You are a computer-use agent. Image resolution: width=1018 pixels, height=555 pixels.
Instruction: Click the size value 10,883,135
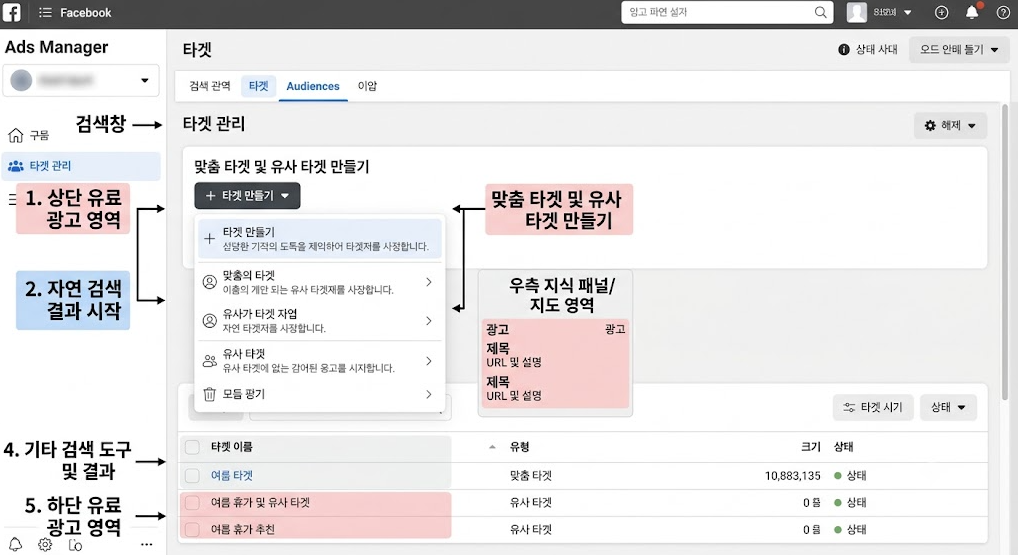(793, 476)
